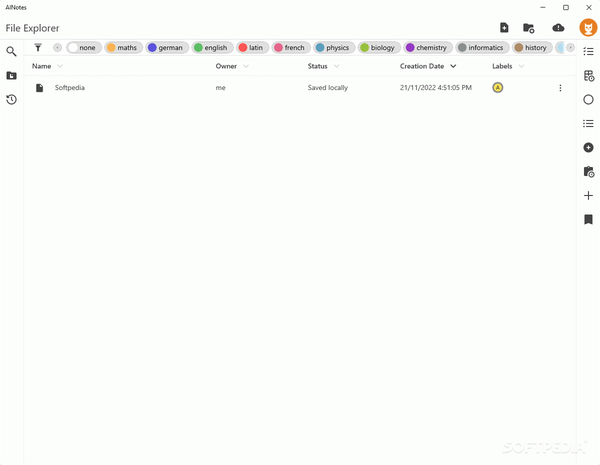Sort by the Labels column header

tap(502, 66)
